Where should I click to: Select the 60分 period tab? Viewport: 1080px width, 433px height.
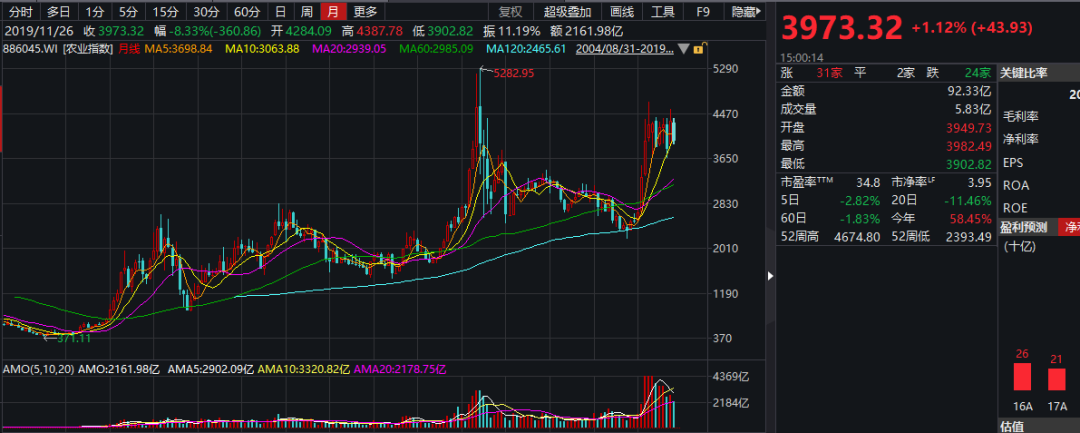[246, 12]
